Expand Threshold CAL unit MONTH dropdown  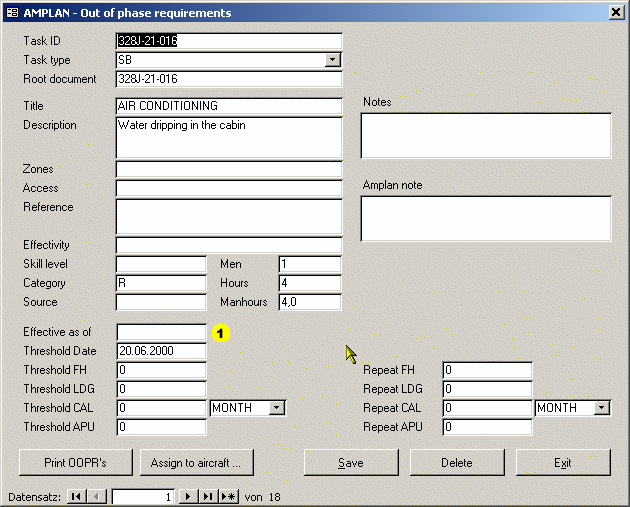[277, 408]
